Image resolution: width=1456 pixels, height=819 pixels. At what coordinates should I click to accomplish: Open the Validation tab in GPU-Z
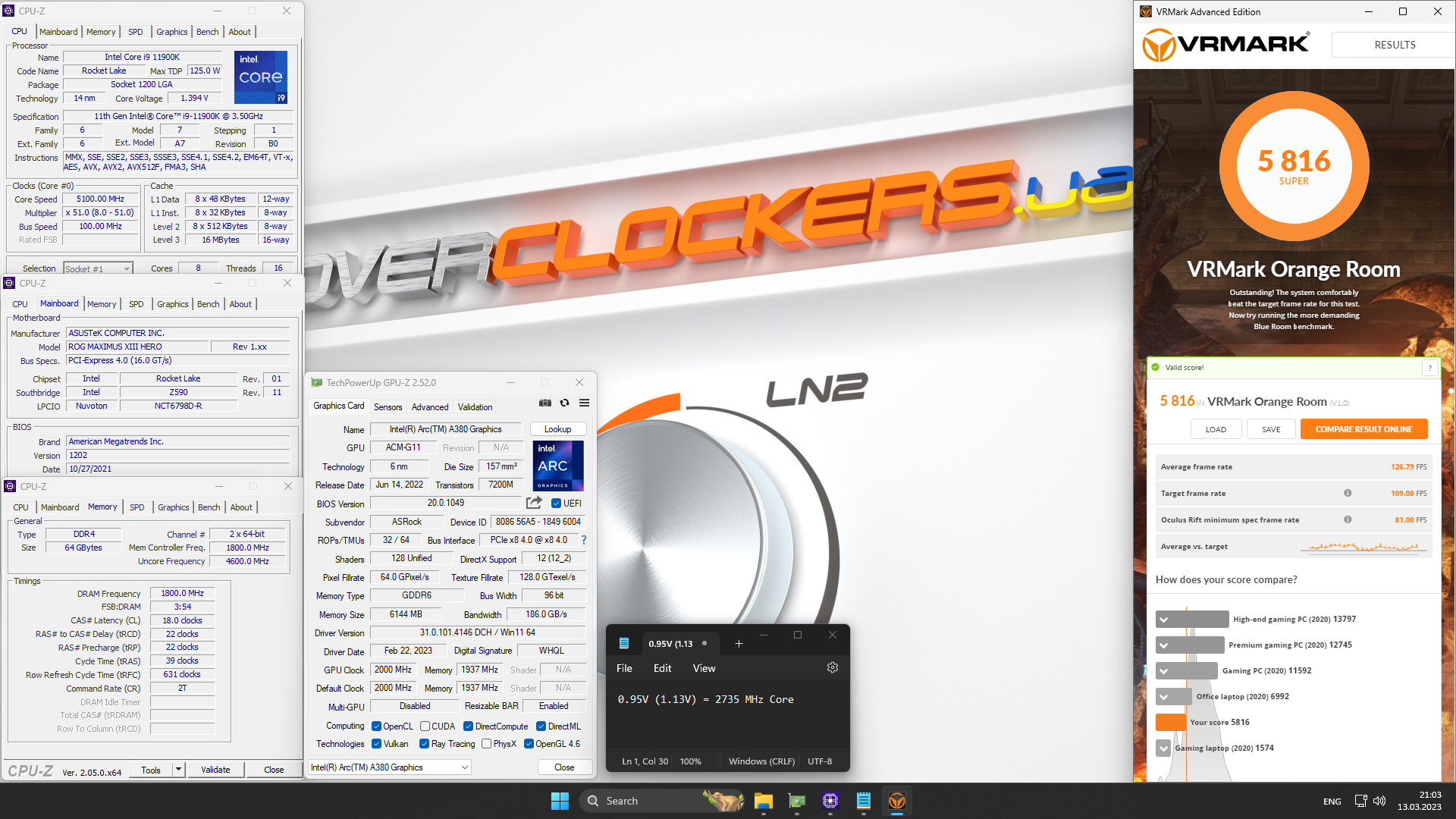coord(475,407)
